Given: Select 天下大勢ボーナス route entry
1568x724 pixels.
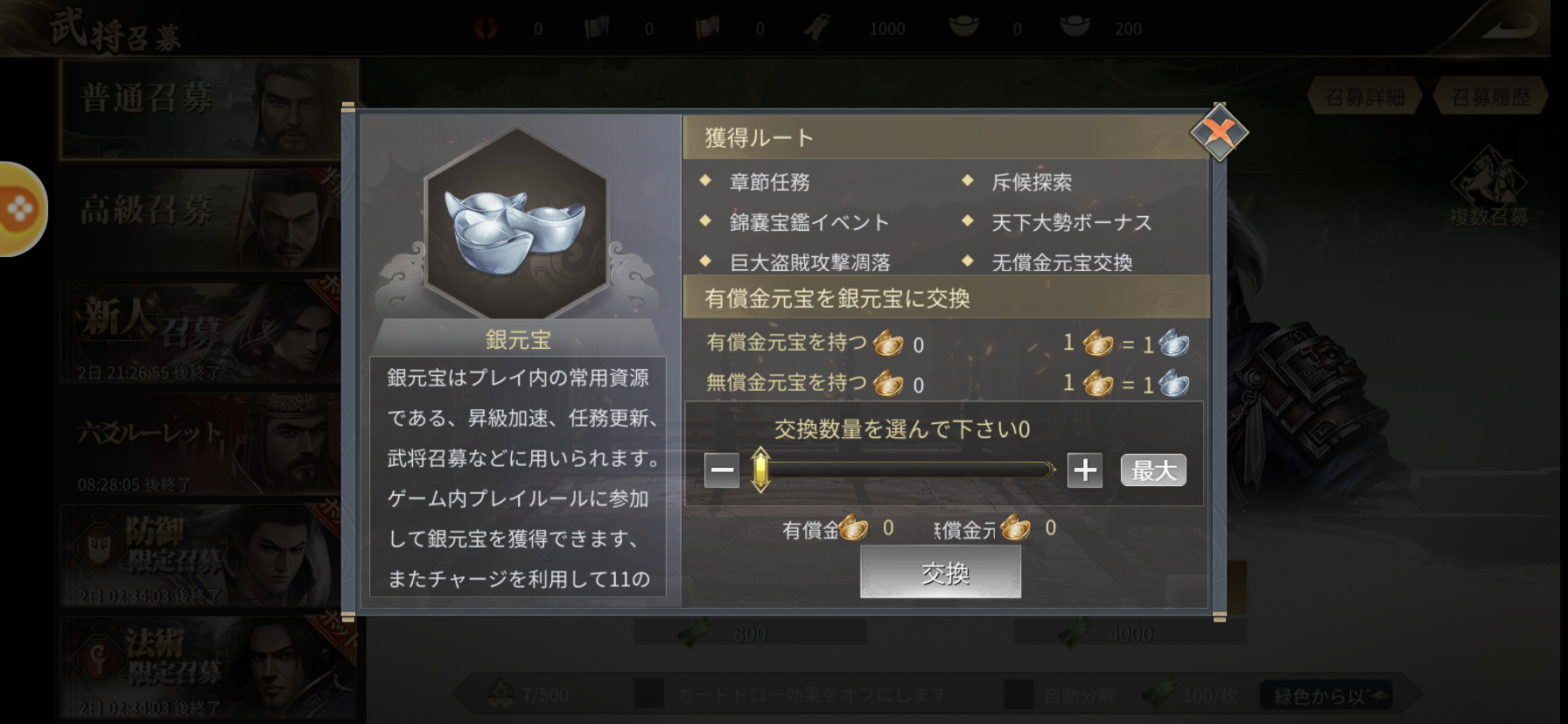Looking at the screenshot, I should (1071, 222).
